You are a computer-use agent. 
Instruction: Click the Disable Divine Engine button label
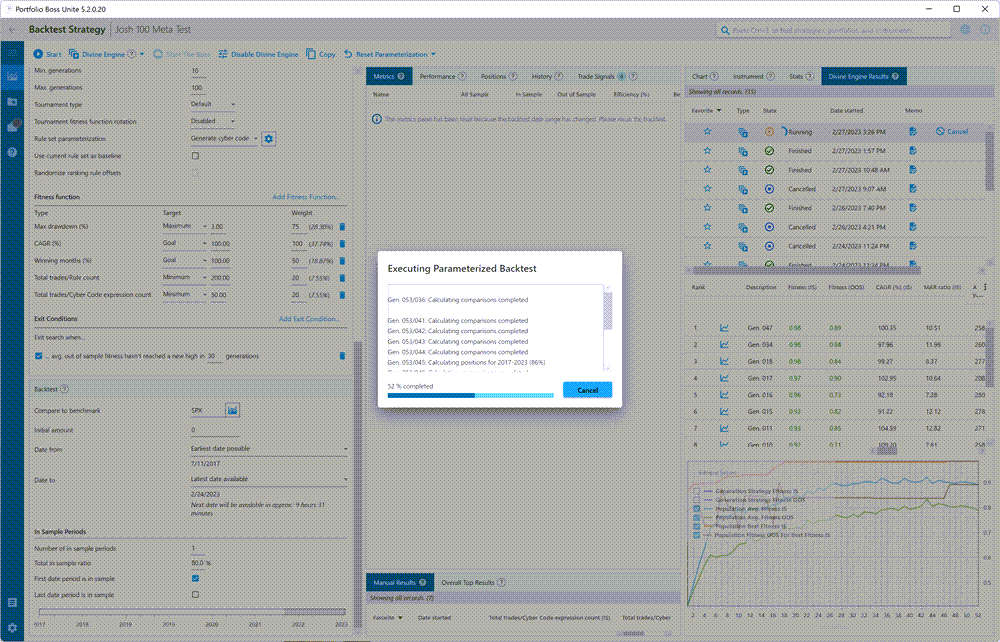click(x=265, y=54)
